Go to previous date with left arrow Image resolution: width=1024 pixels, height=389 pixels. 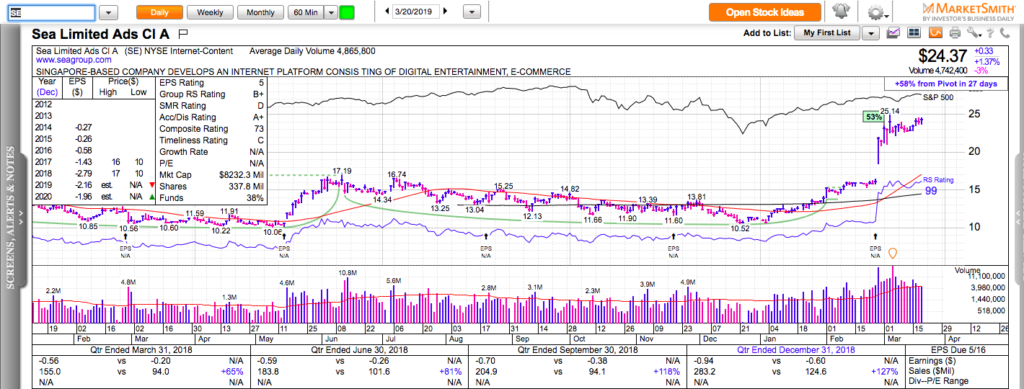[x=387, y=11]
